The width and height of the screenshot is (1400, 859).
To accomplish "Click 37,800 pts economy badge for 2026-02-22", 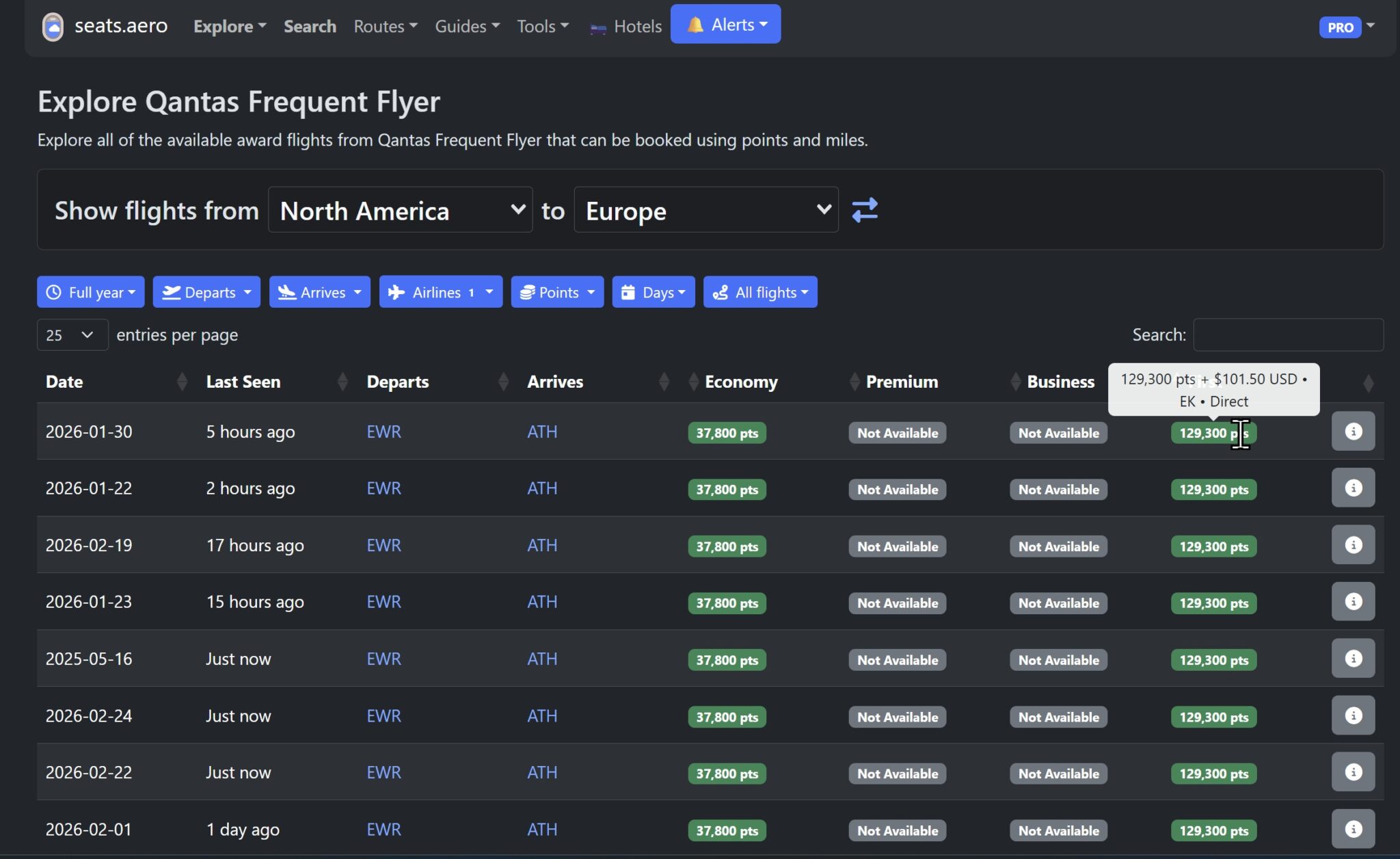I will (x=727, y=774).
